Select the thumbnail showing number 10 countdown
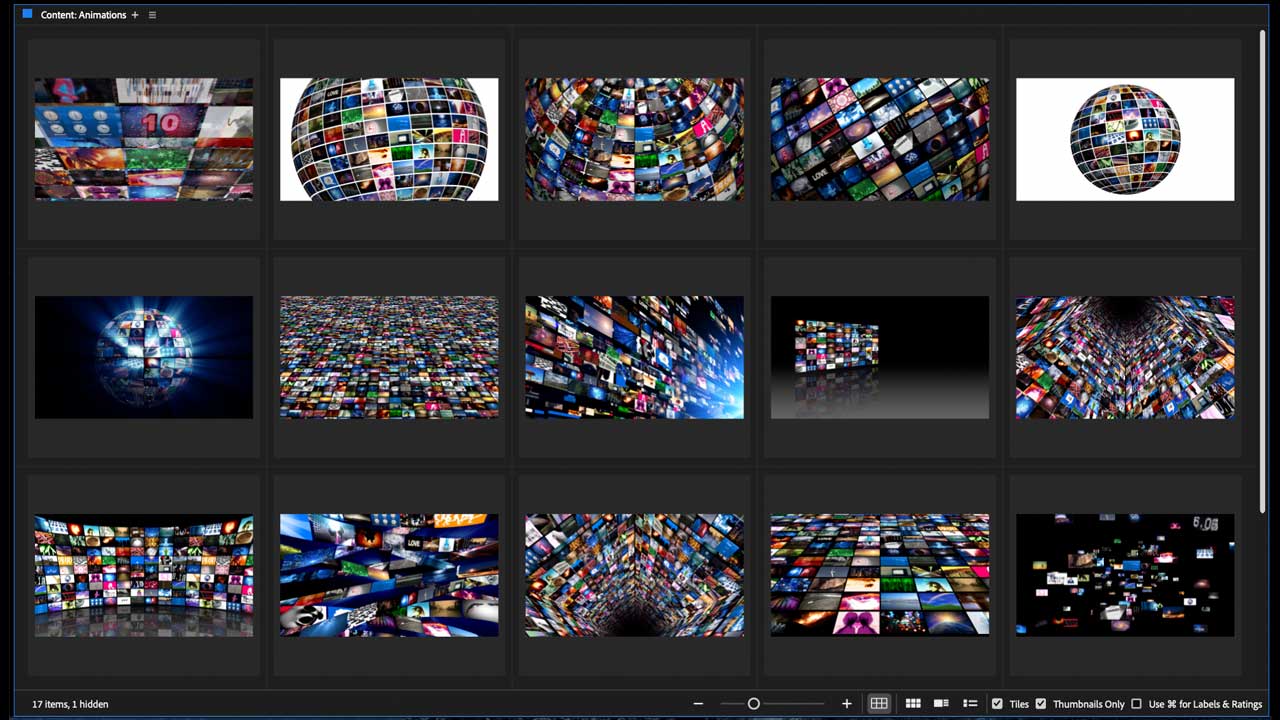Viewport: 1280px width, 720px height. point(144,139)
